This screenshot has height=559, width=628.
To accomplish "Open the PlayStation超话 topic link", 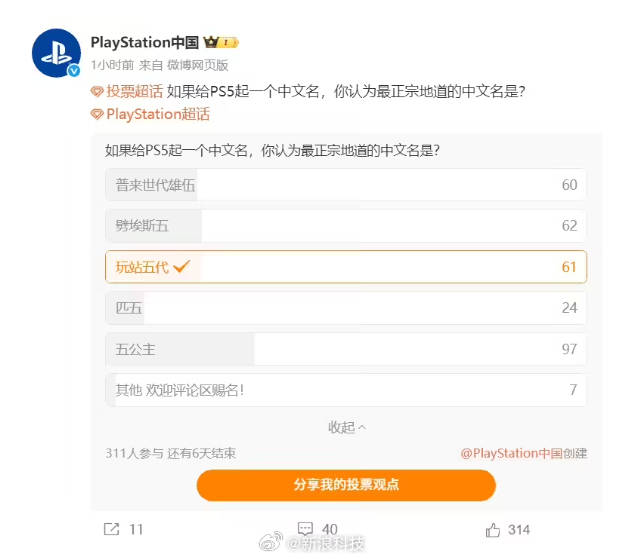I will click(x=158, y=115).
